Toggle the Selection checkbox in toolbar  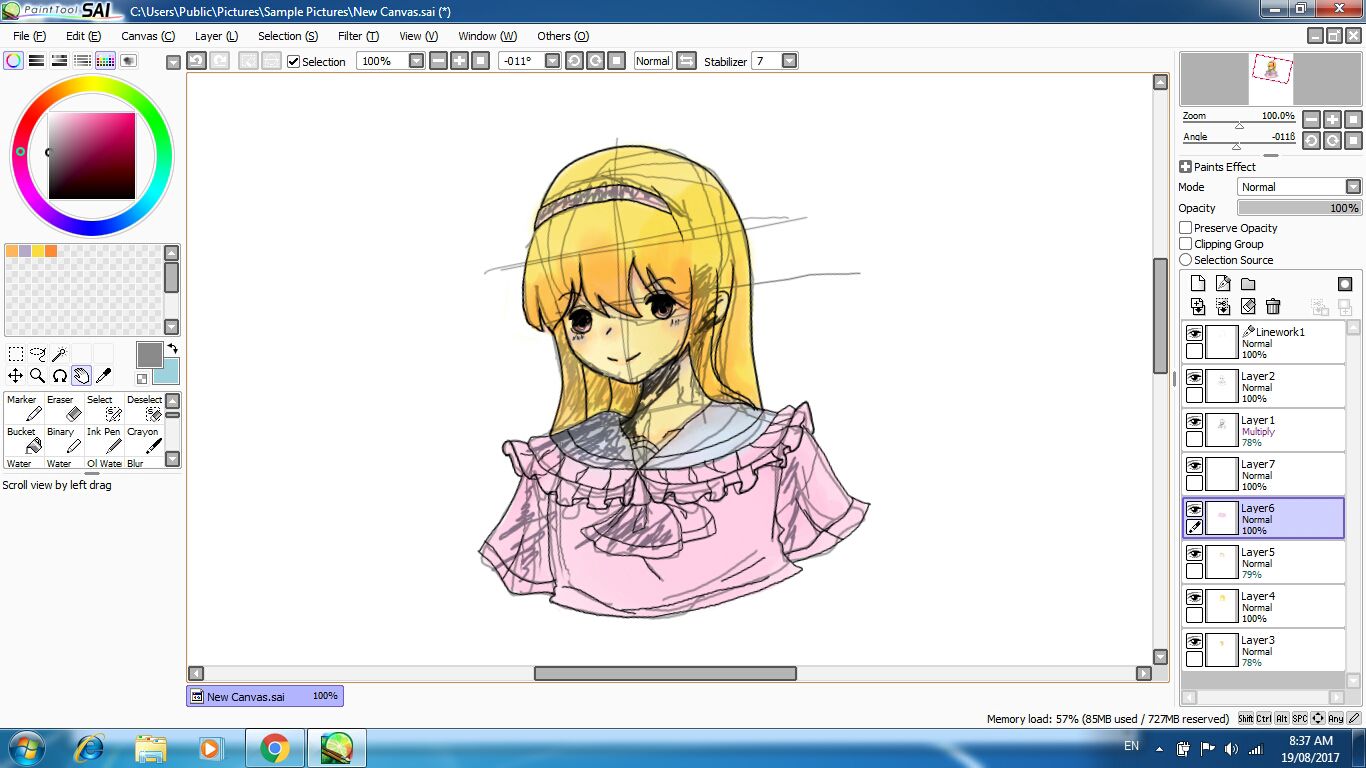(293, 62)
